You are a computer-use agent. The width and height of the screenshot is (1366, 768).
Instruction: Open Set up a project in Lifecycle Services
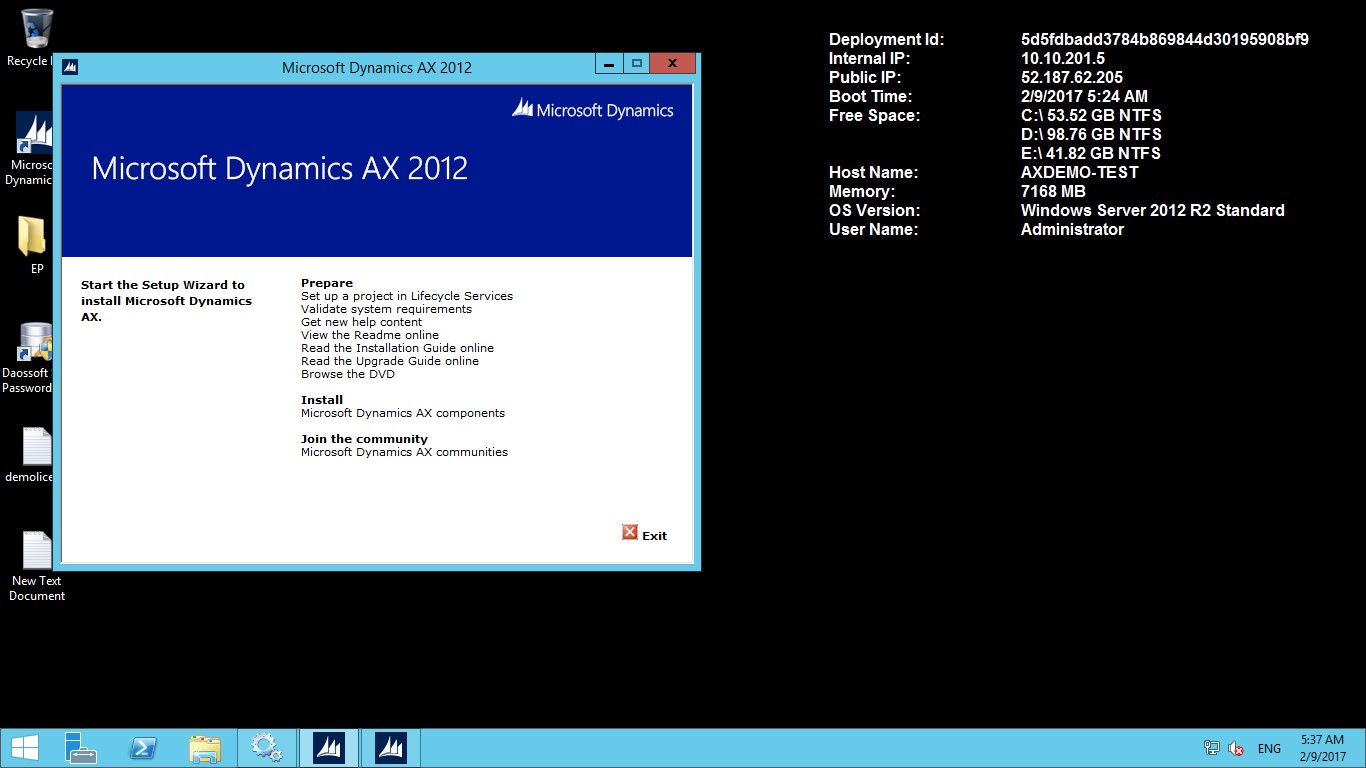click(x=406, y=296)
